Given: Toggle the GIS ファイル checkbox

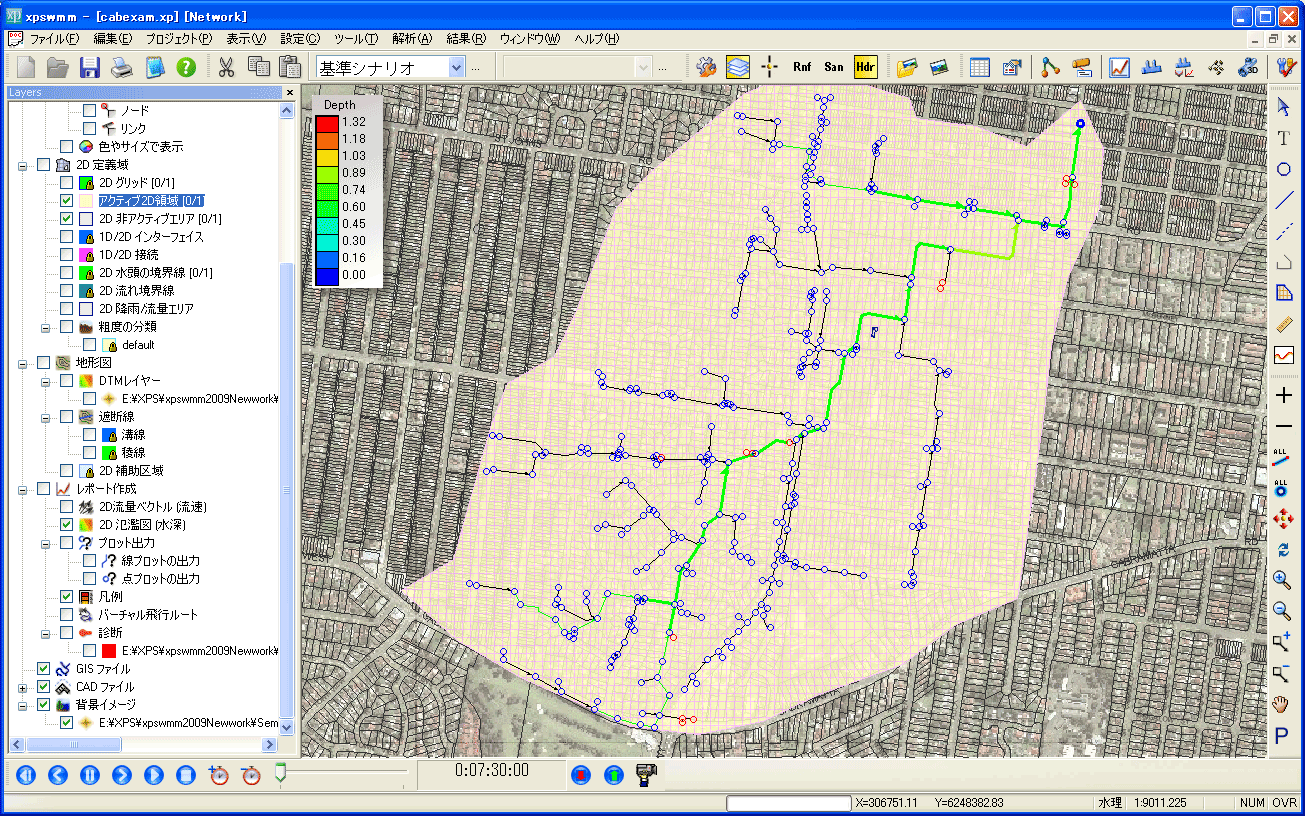Looking at the screenshot, I should (44, 669).
